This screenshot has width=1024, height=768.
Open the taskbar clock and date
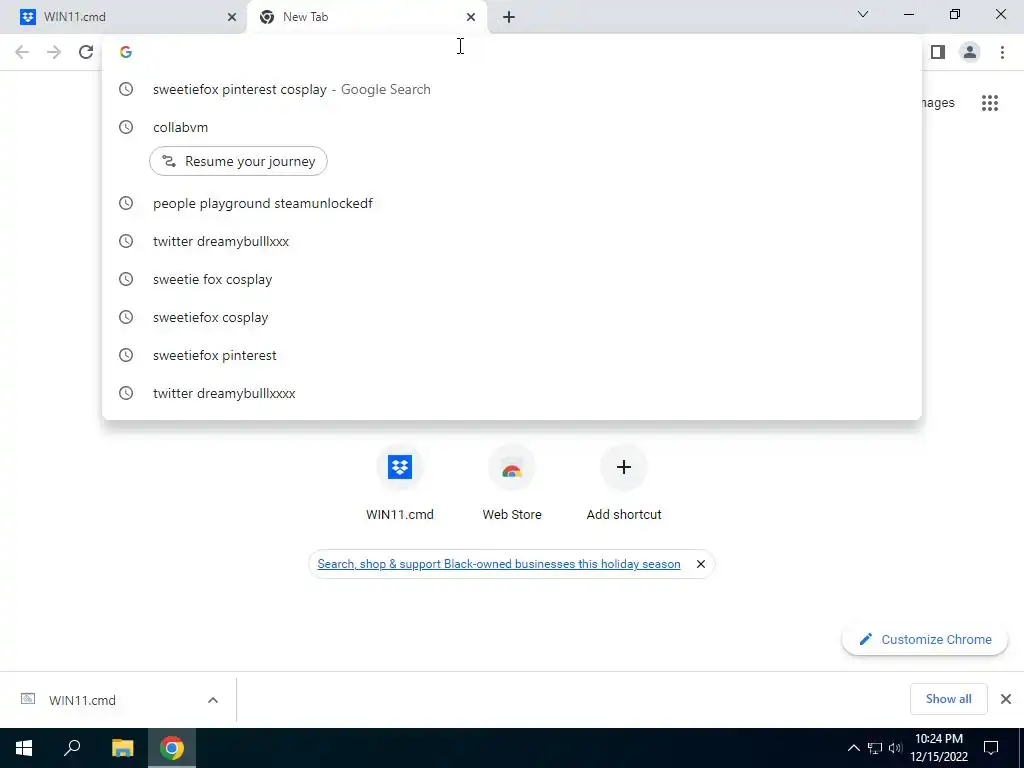click(938, 748)
